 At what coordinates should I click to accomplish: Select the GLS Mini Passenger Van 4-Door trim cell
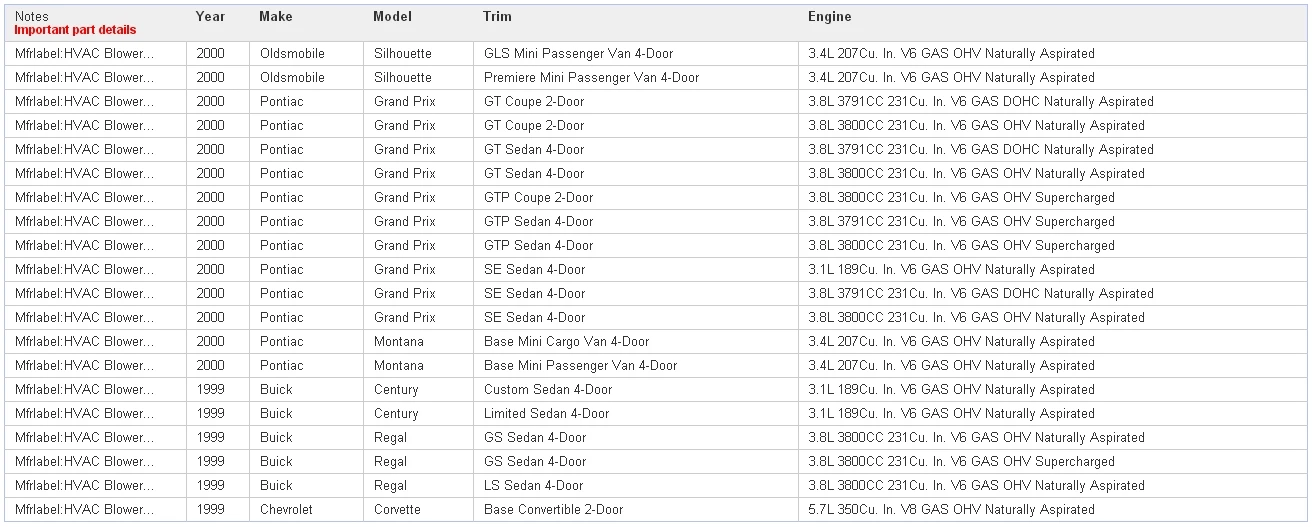[636, 54]
